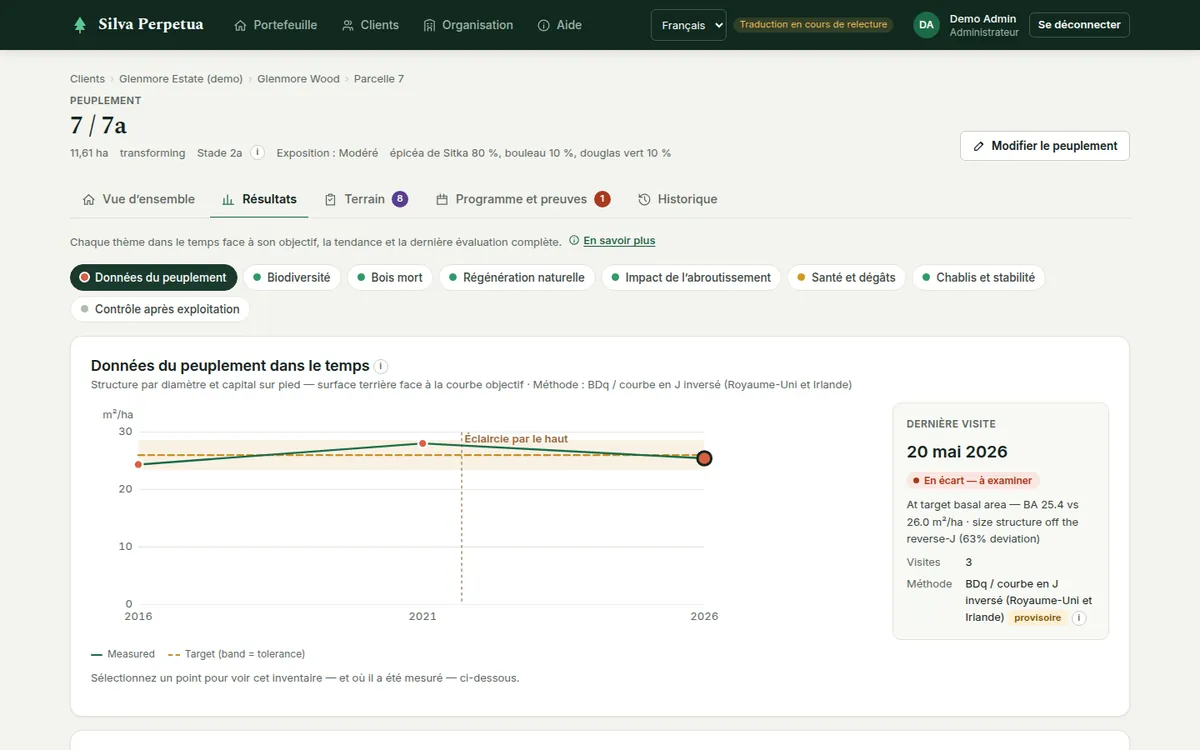Click info icon beside chart title

[x=381, y=366]
